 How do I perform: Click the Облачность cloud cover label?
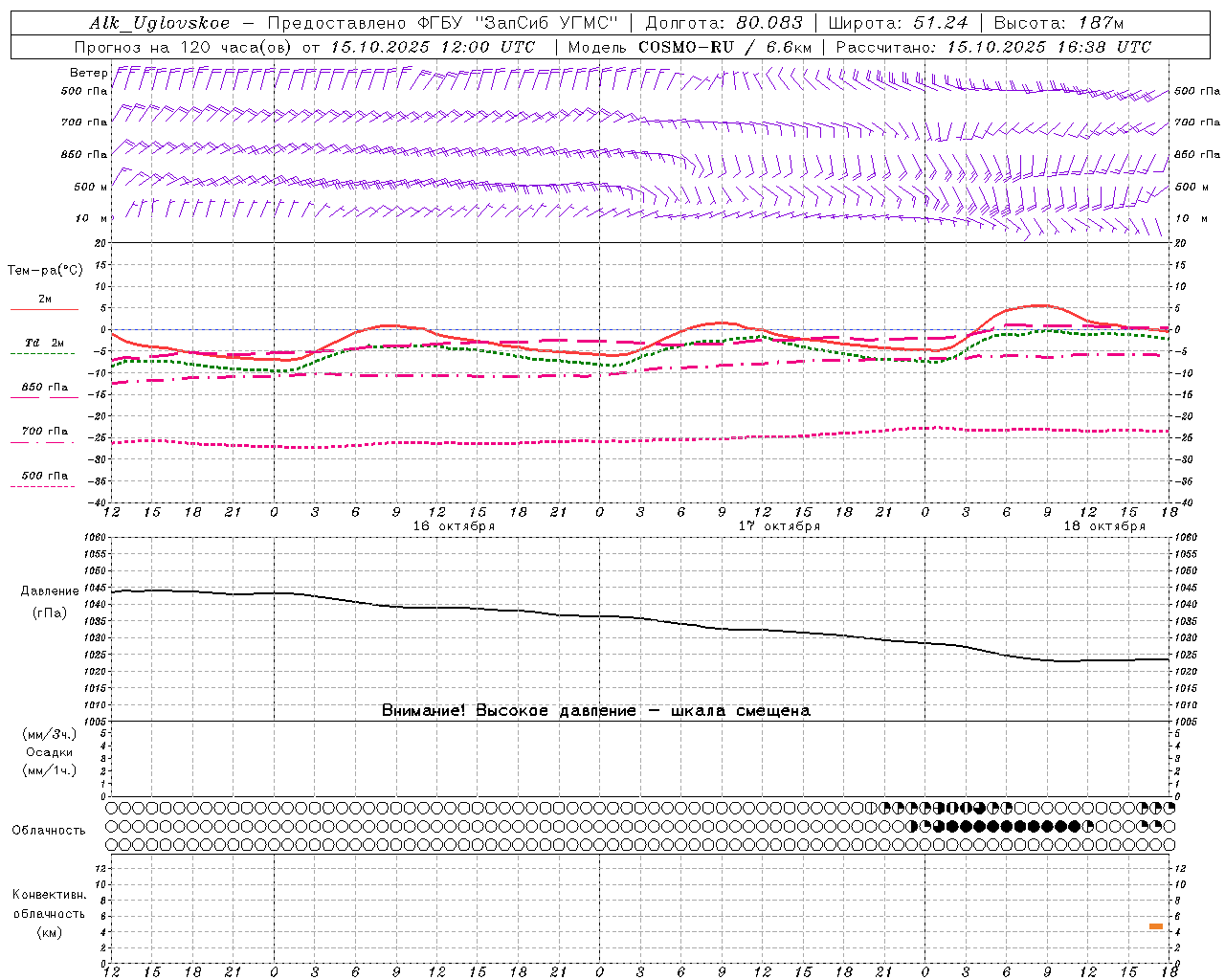pyautogui.click(x=49, y=831)
